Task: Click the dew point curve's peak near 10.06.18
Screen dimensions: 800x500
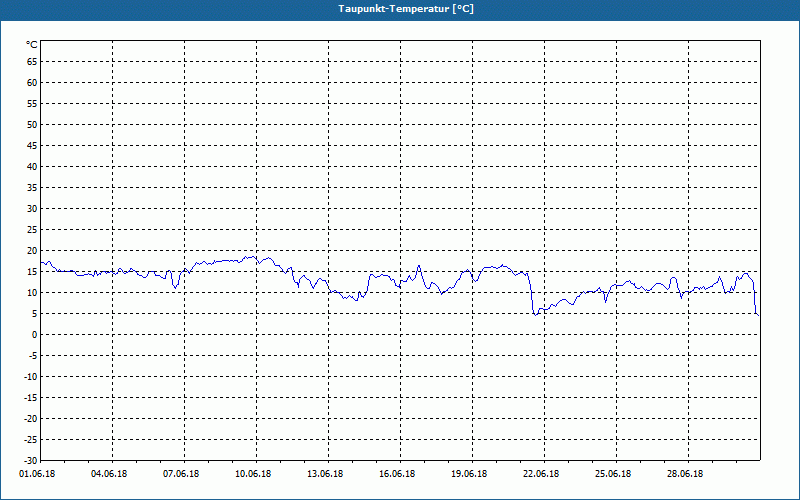Action: tap(251, 257)
